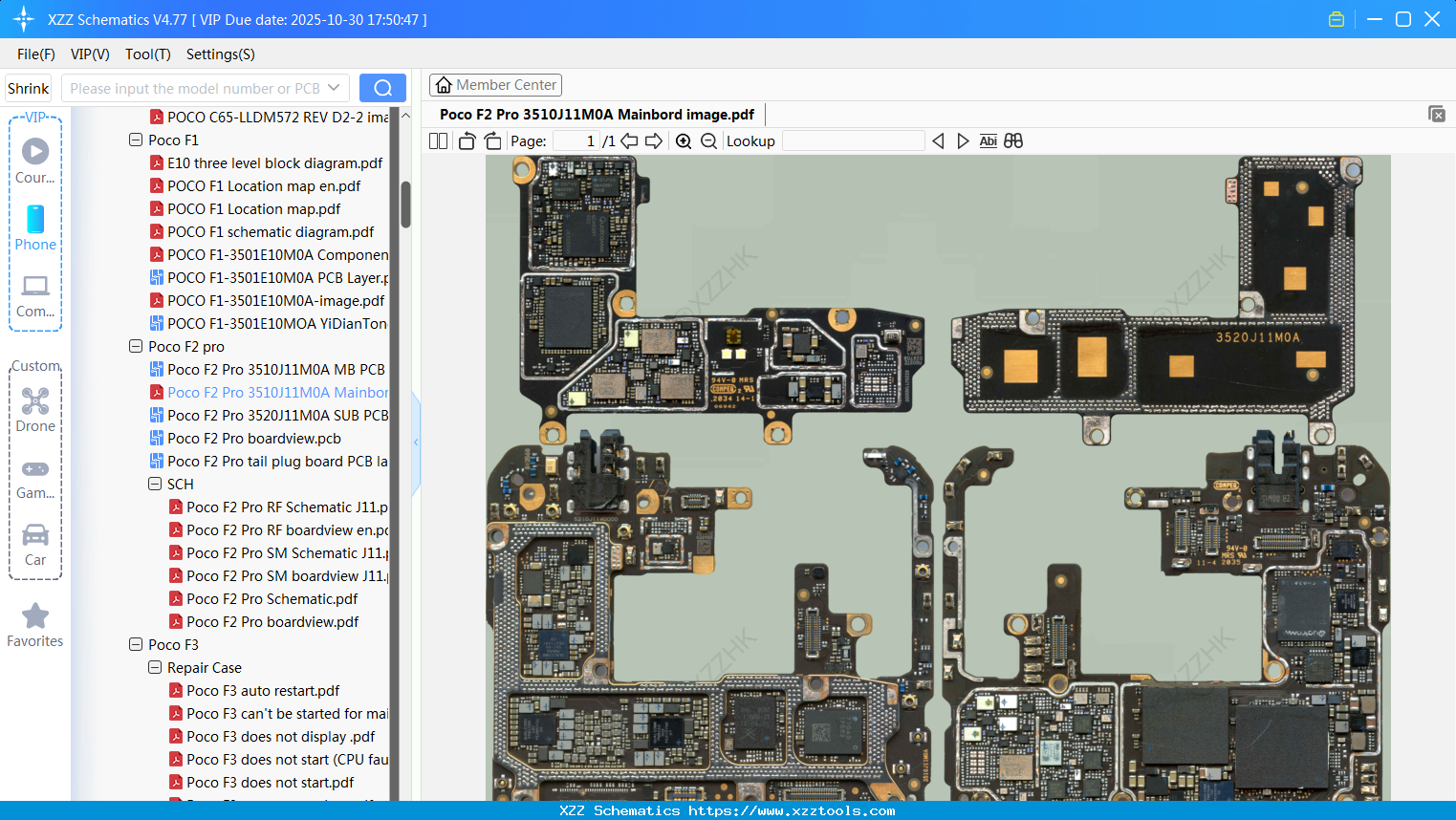Image resolution: width=1456 pixels, height=820 pixels.
Task: Collapse the SCH folder in the tree
Action: click(x=154, y=484)
